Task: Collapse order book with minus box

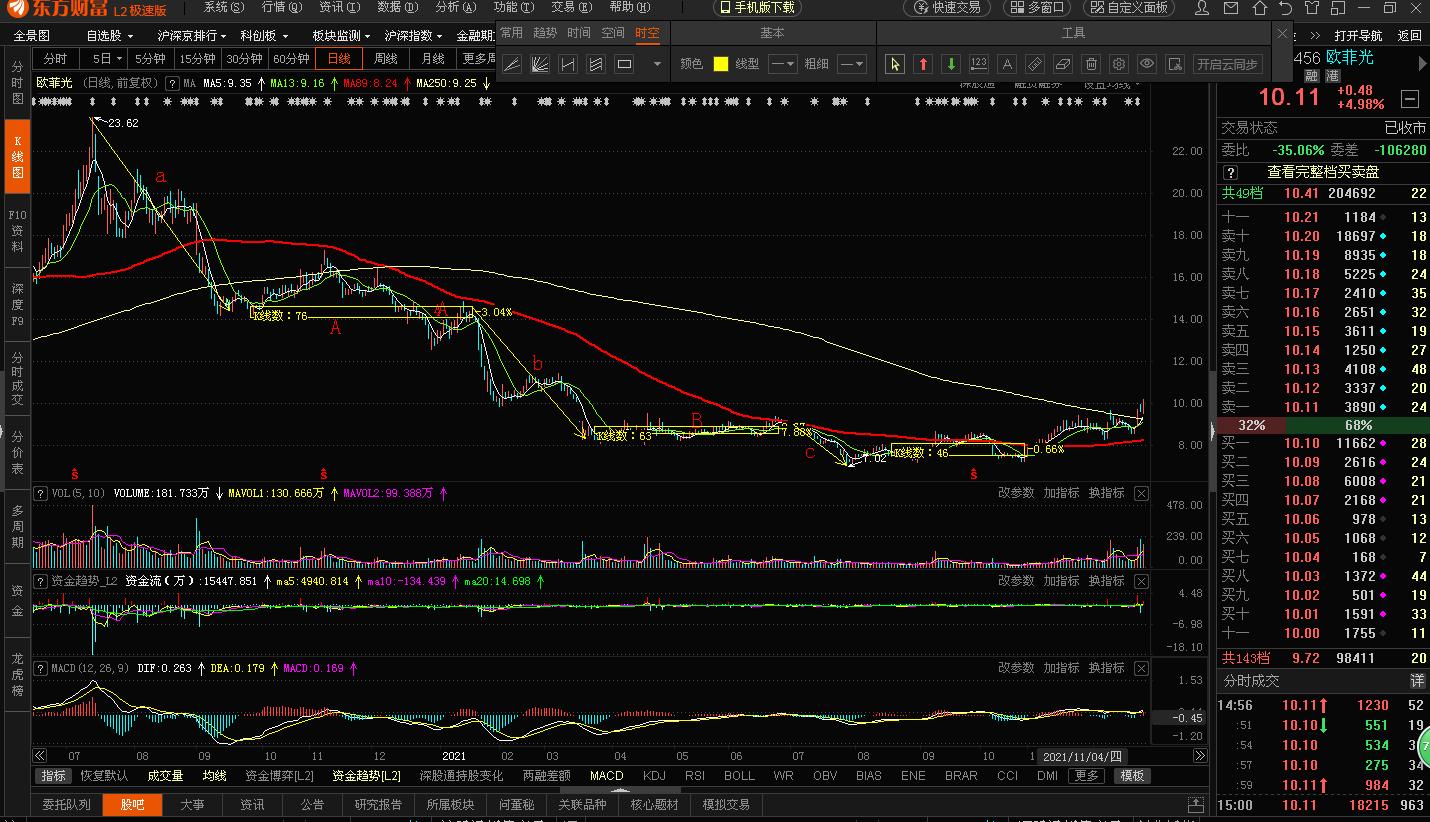Action: tap(1410, 98)
